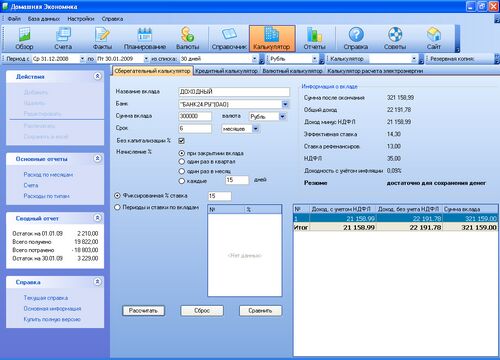Image resolution: width=500 pixels, height=360 pixels.
Task: Open the Факты toolbar icon
Action: 102,39
